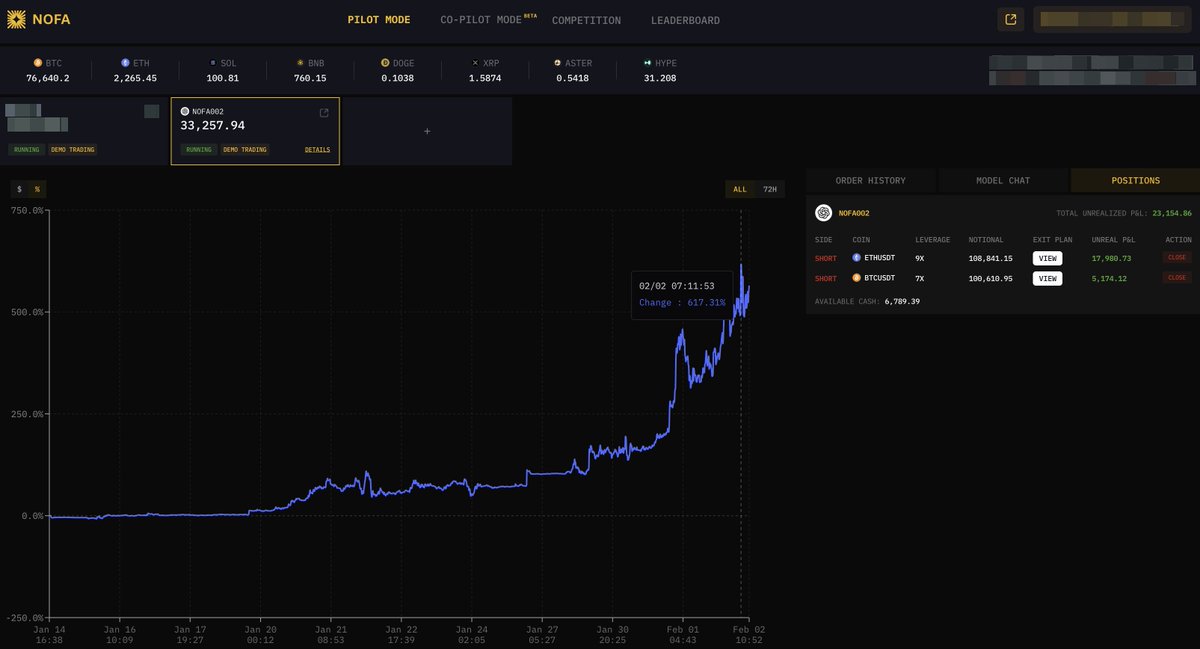Image resolution: width=1200 pixels, height=649 pixels.
Task: Open the CO-PILOT MODE beta tab
Action: 488,20
